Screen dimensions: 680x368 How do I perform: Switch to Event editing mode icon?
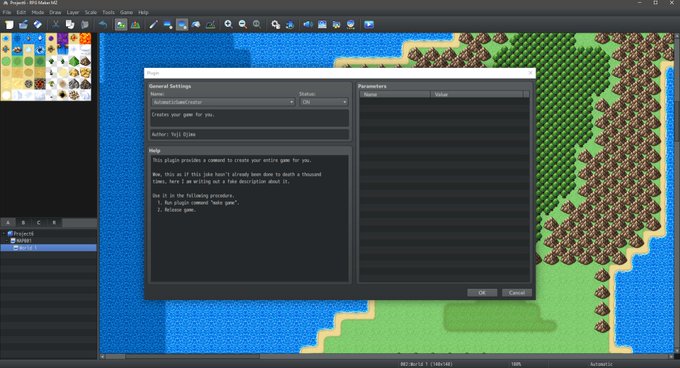135,24
